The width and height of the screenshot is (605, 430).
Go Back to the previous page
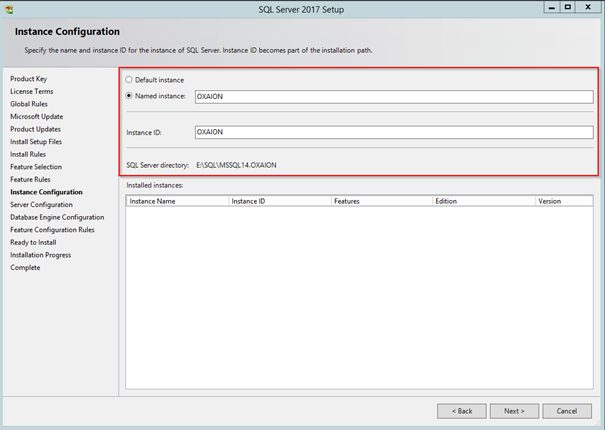tap(462, 411)
